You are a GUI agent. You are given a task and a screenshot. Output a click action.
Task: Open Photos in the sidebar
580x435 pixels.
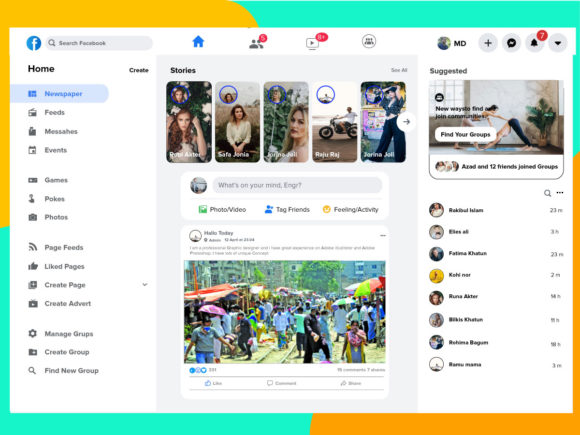[48, 217]
